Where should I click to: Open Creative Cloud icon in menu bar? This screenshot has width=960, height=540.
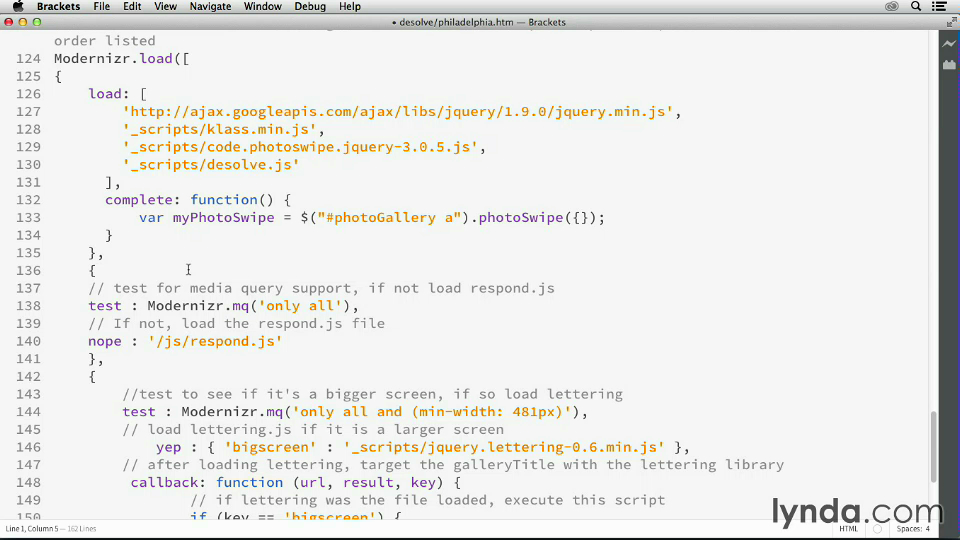[x=891, y=6]
